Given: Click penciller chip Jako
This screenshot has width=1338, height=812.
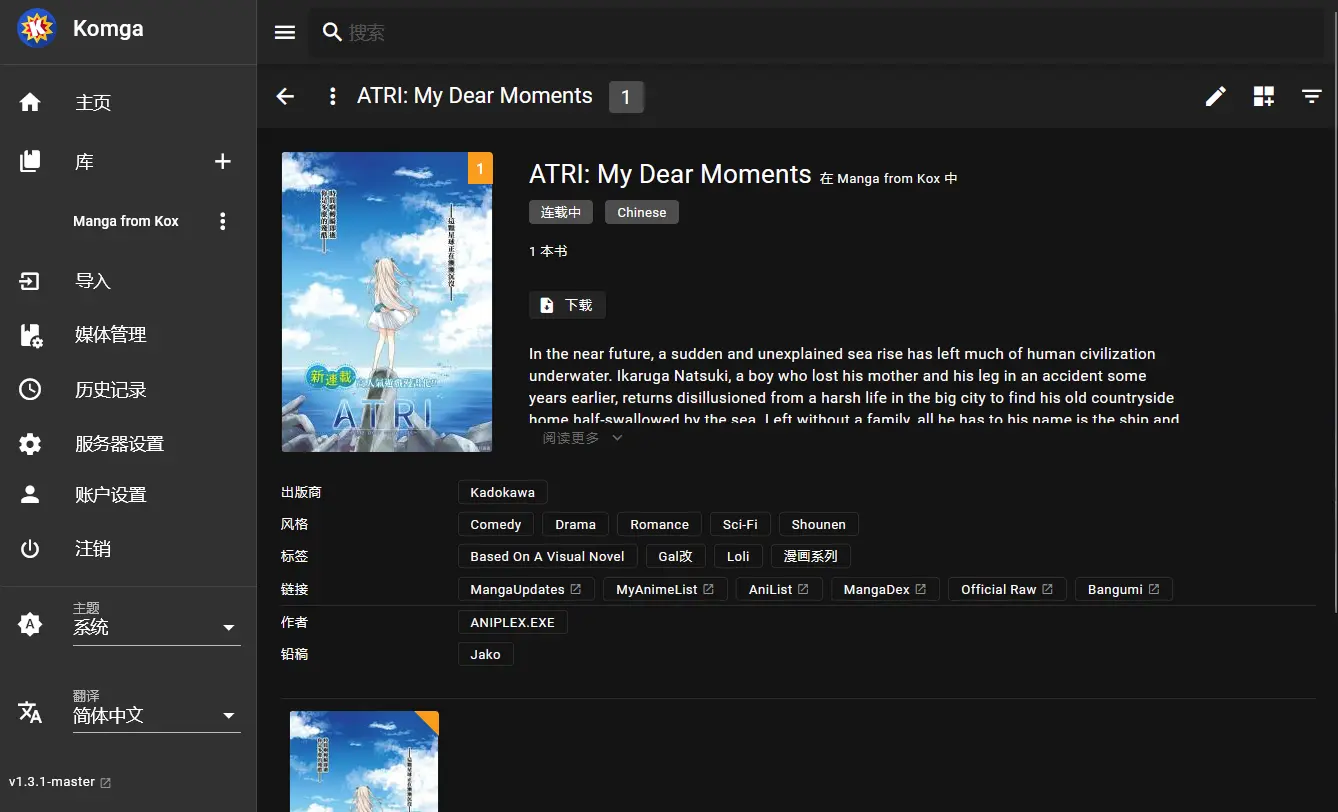Looking at the screenshot, I should tap(486, 654).
